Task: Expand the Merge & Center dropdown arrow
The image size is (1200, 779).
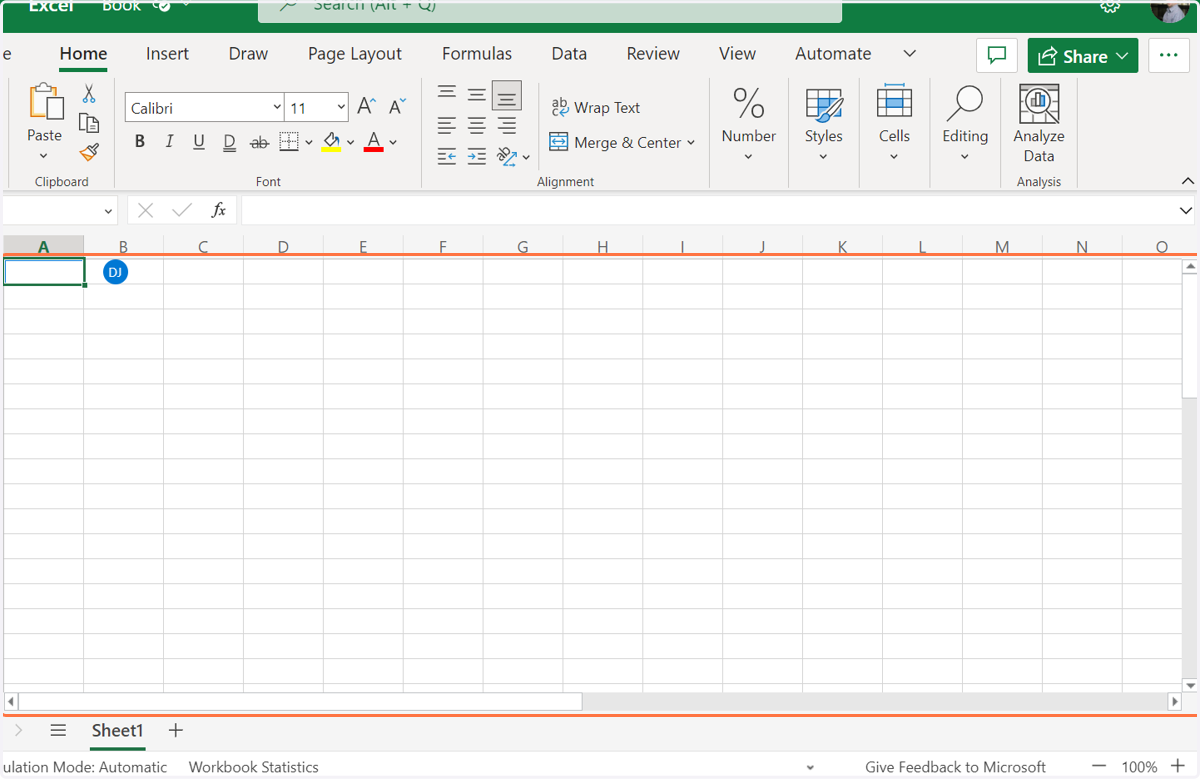Action: tap(691, 143)
